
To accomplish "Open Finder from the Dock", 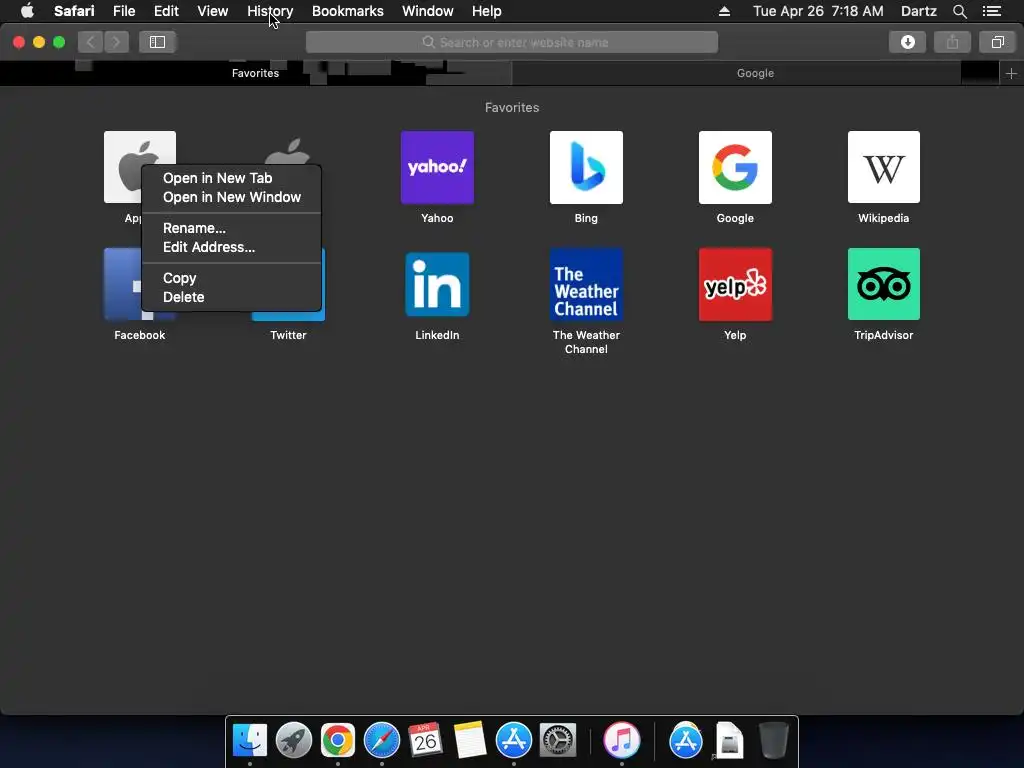I will click(250, 741).
